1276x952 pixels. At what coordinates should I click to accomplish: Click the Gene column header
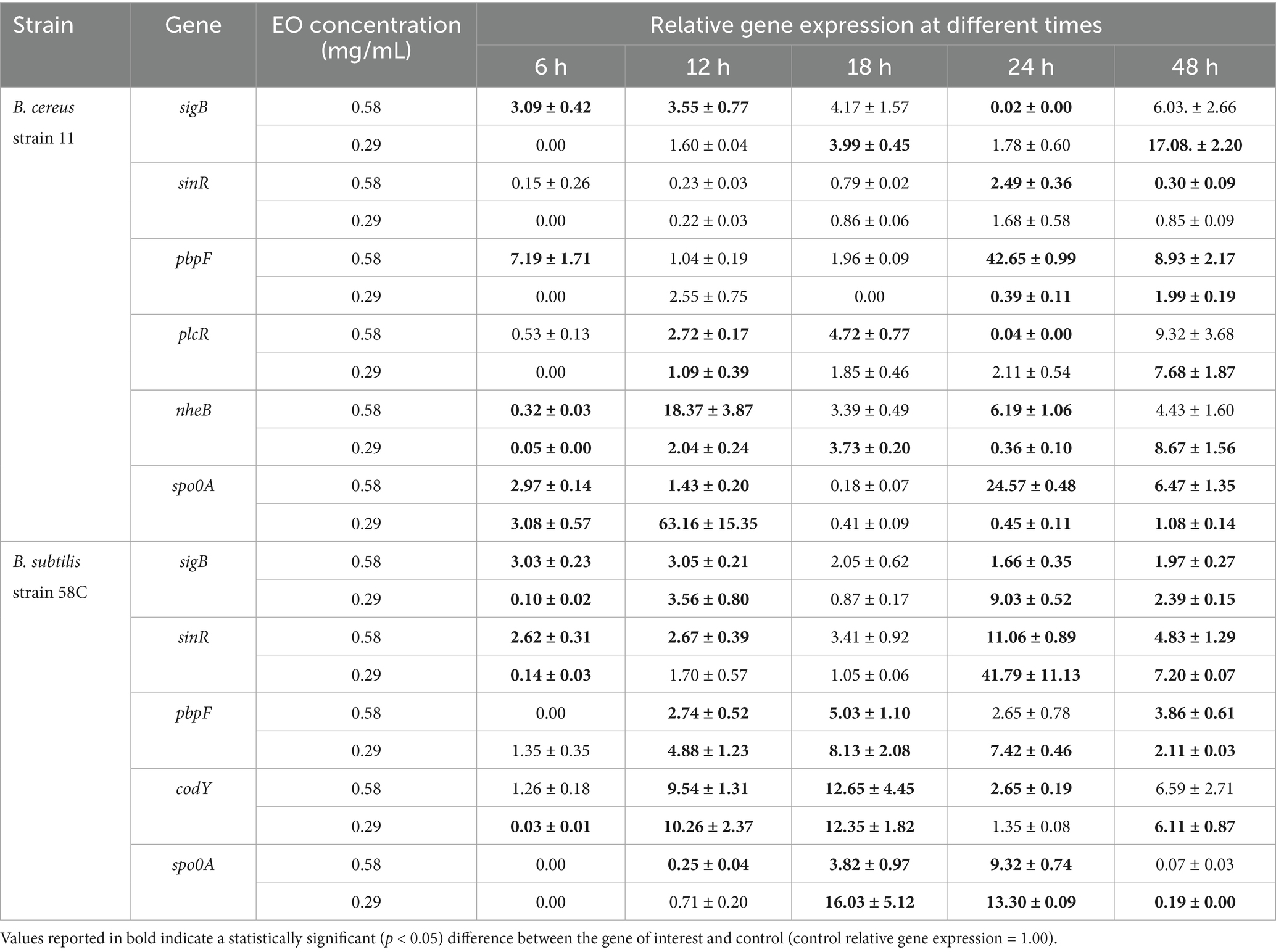point(193,25)
